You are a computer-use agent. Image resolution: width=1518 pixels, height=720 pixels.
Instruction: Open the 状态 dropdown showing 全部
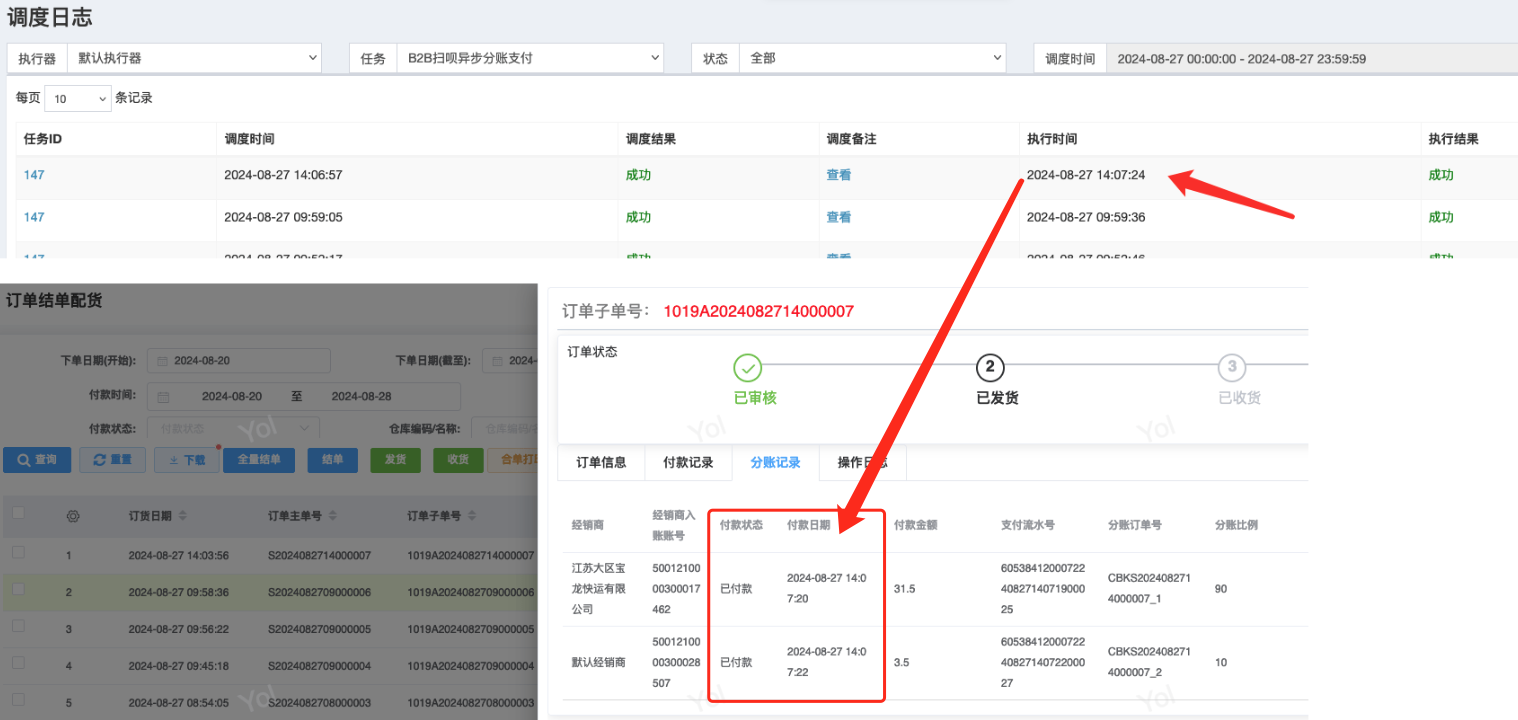(872, 59)
